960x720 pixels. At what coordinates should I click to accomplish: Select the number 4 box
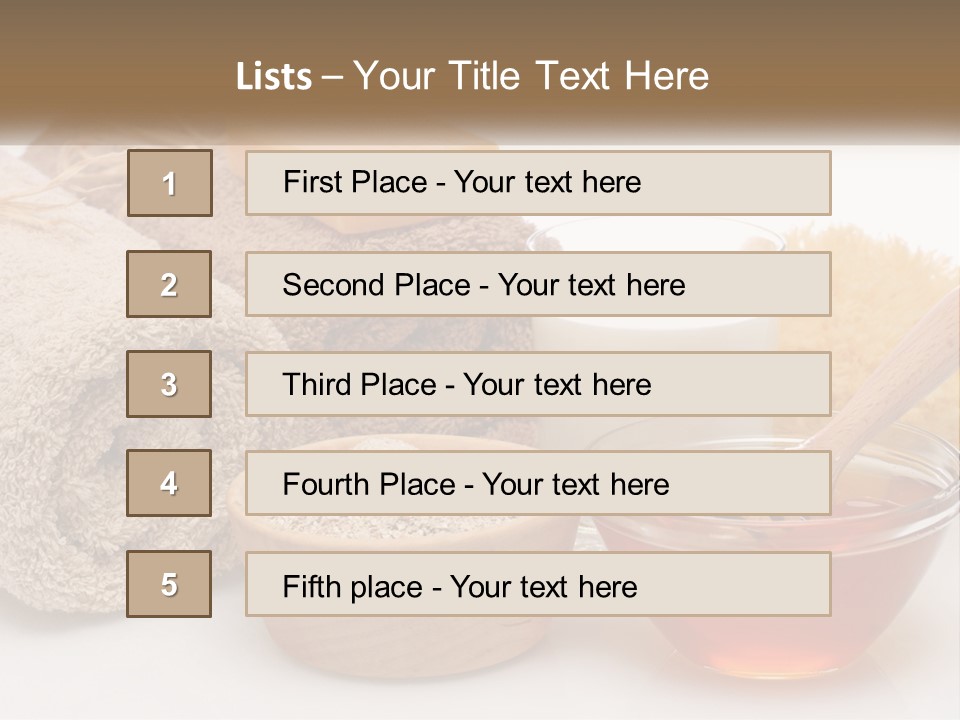click(169, 483)
